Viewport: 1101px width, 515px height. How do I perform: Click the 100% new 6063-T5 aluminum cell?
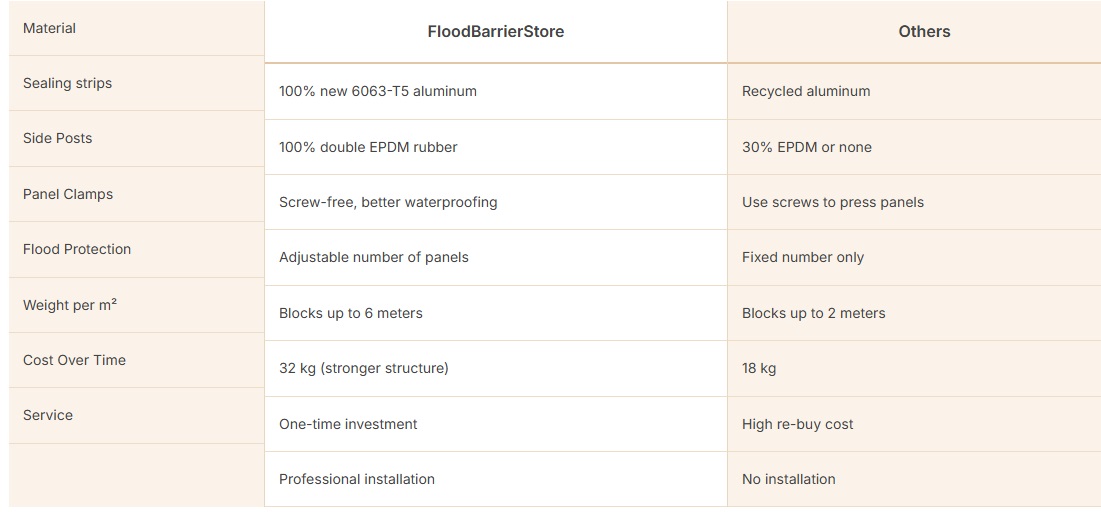pos(378,91)
